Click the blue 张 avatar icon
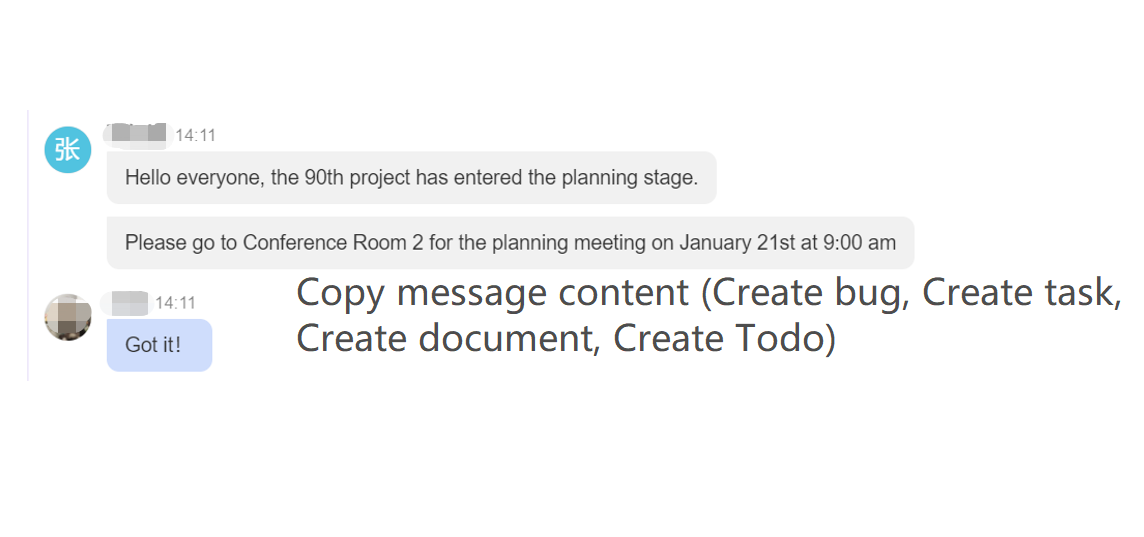Viewport: 1144px width, 537px height. pos(68,150)
